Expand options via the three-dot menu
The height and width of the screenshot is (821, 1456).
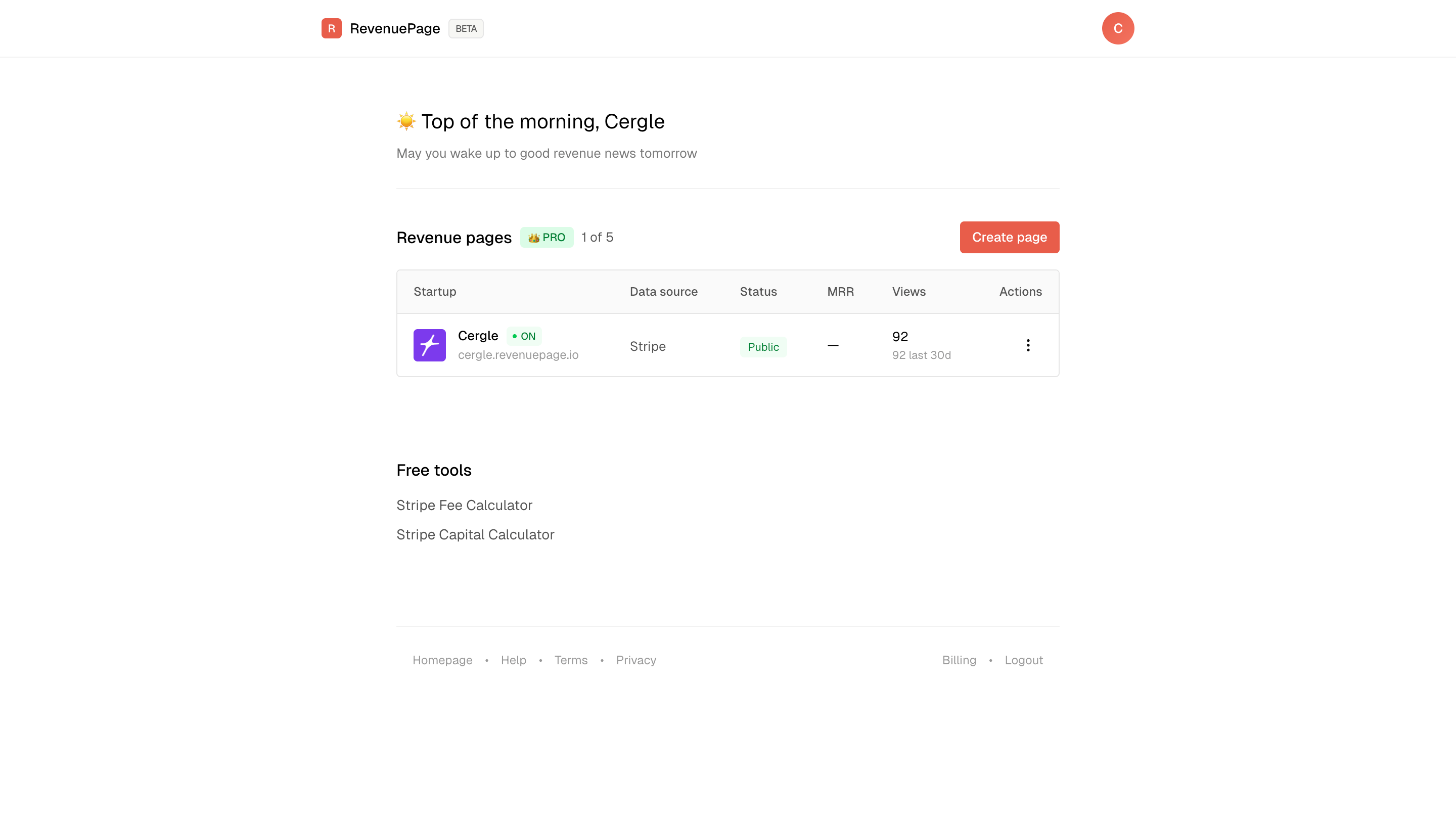1028,345
